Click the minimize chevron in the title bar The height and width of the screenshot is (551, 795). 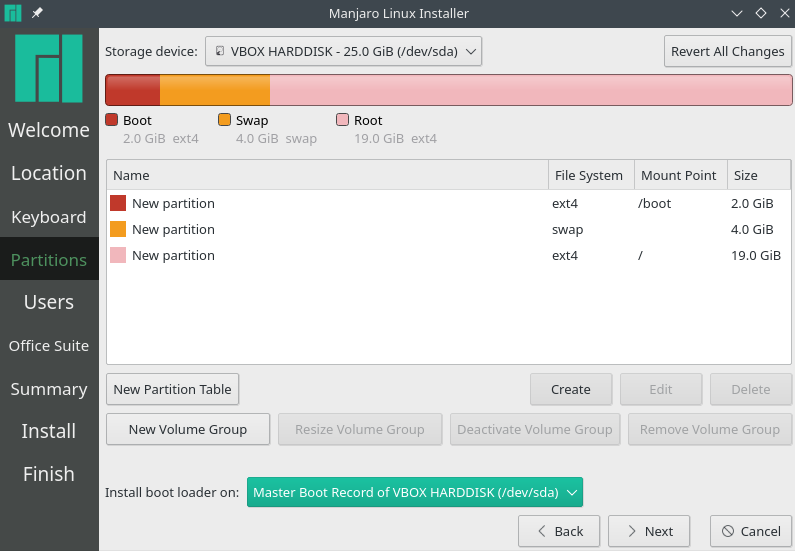point(737,13)
